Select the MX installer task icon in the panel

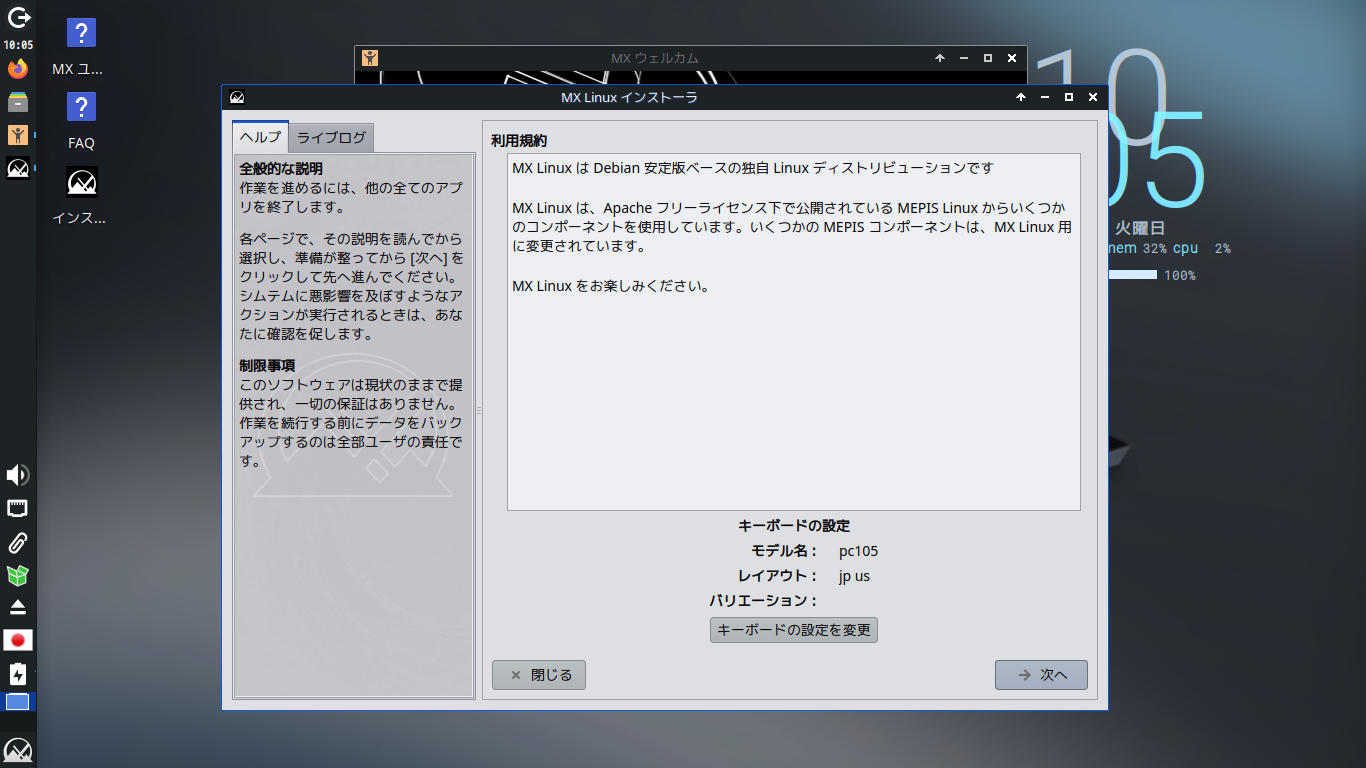click(x=18, y=168)
